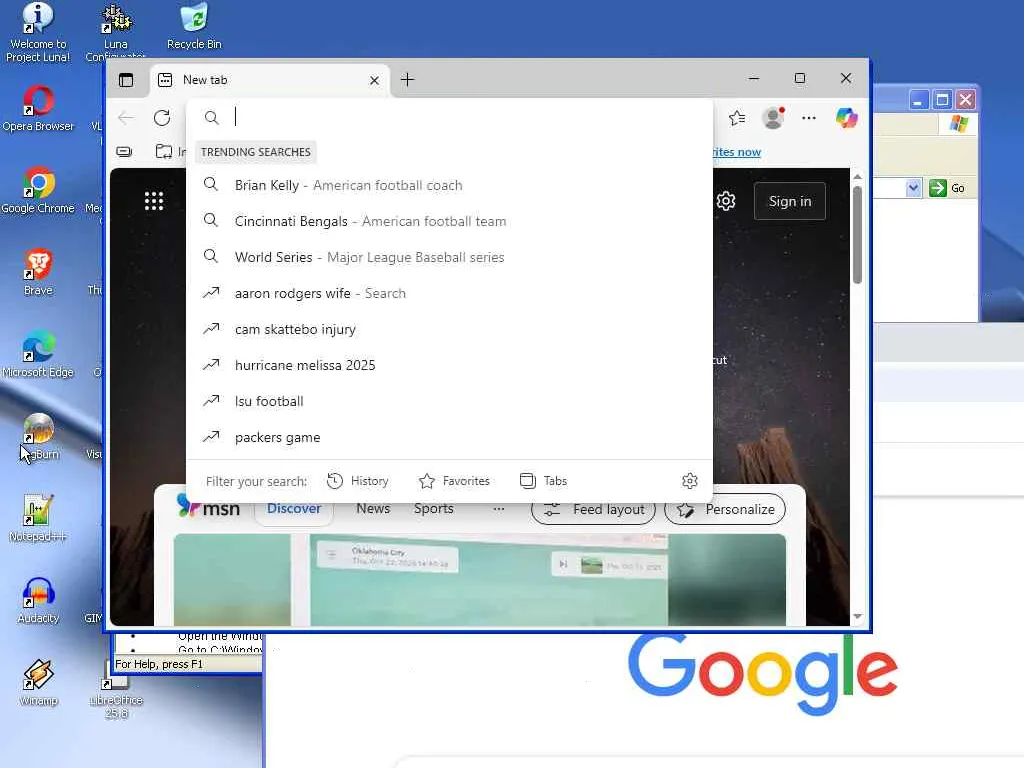This screenshot has height=768, width=1024.
Task: Open Opera Browser desktop shortcut
Action: (38, 109)
